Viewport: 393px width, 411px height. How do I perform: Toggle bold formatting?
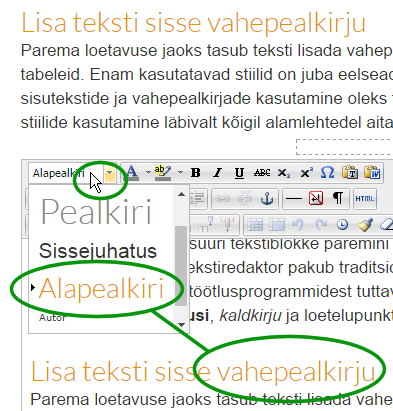click(x=196, y=173)
